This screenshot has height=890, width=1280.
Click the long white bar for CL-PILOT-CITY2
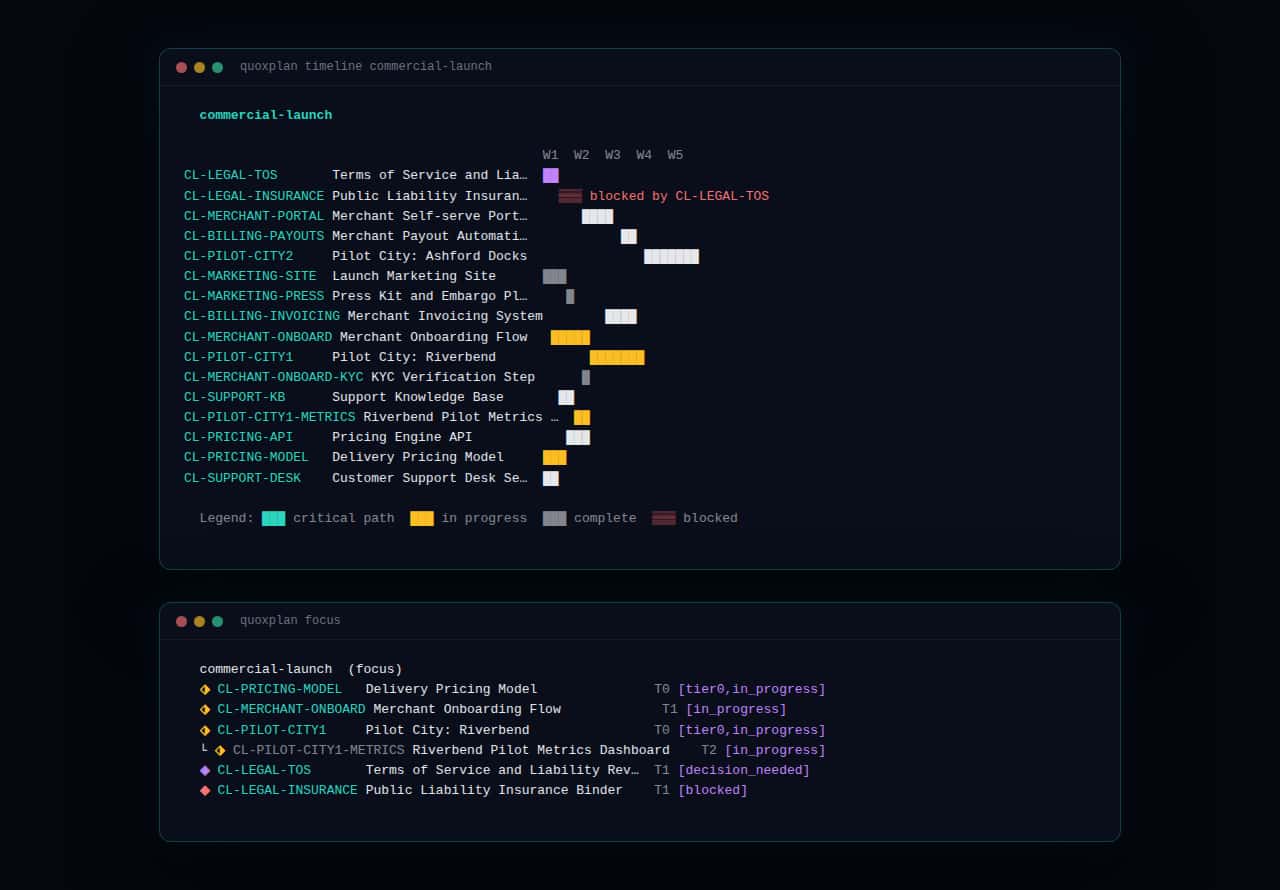point(671,256)
